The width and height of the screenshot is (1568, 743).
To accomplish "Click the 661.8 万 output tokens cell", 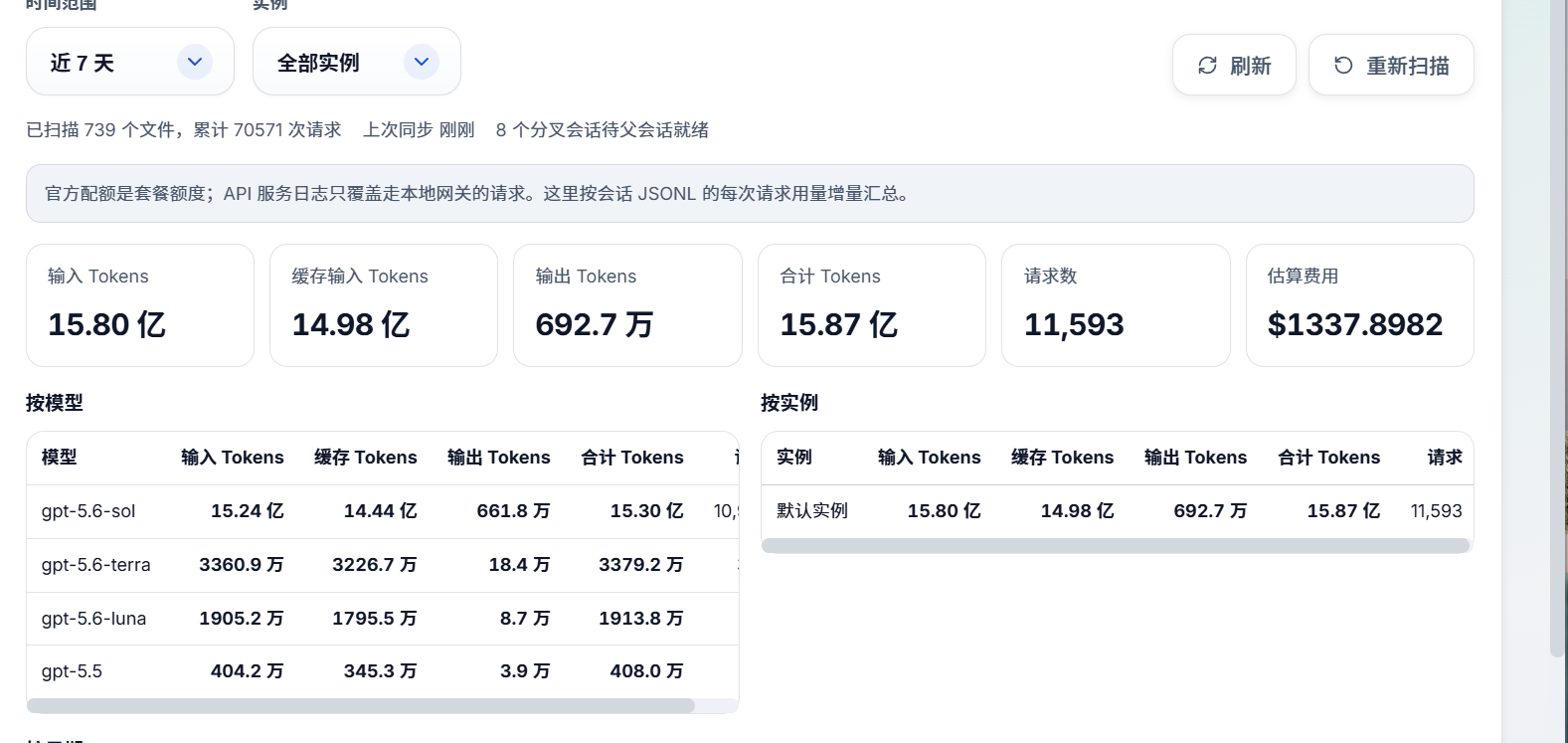I will (x=514, y=511).
